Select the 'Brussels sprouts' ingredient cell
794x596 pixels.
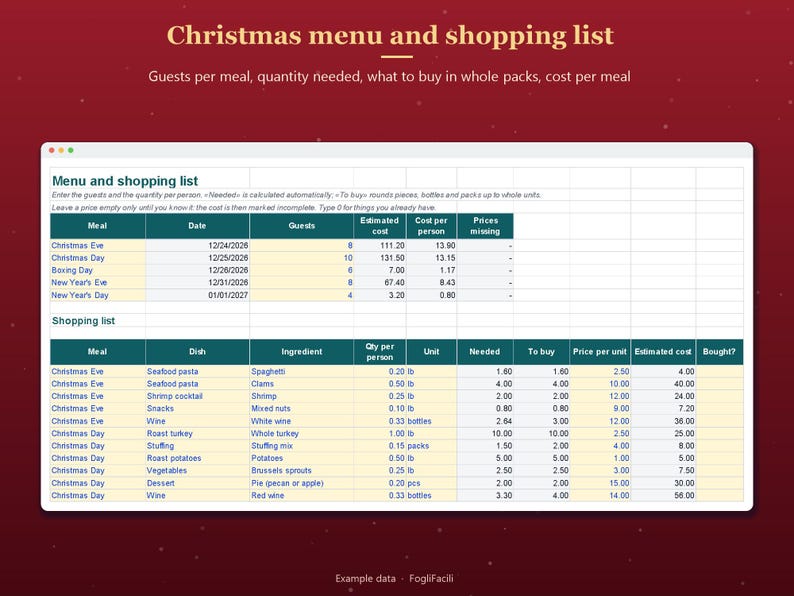click(302, 470)
